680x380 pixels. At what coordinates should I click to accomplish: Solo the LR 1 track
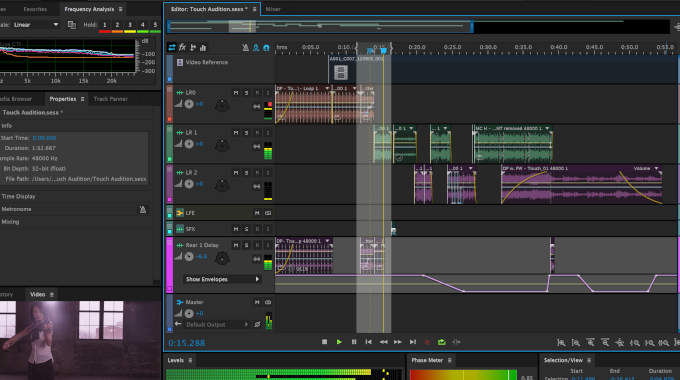click(x=246, y=132)
